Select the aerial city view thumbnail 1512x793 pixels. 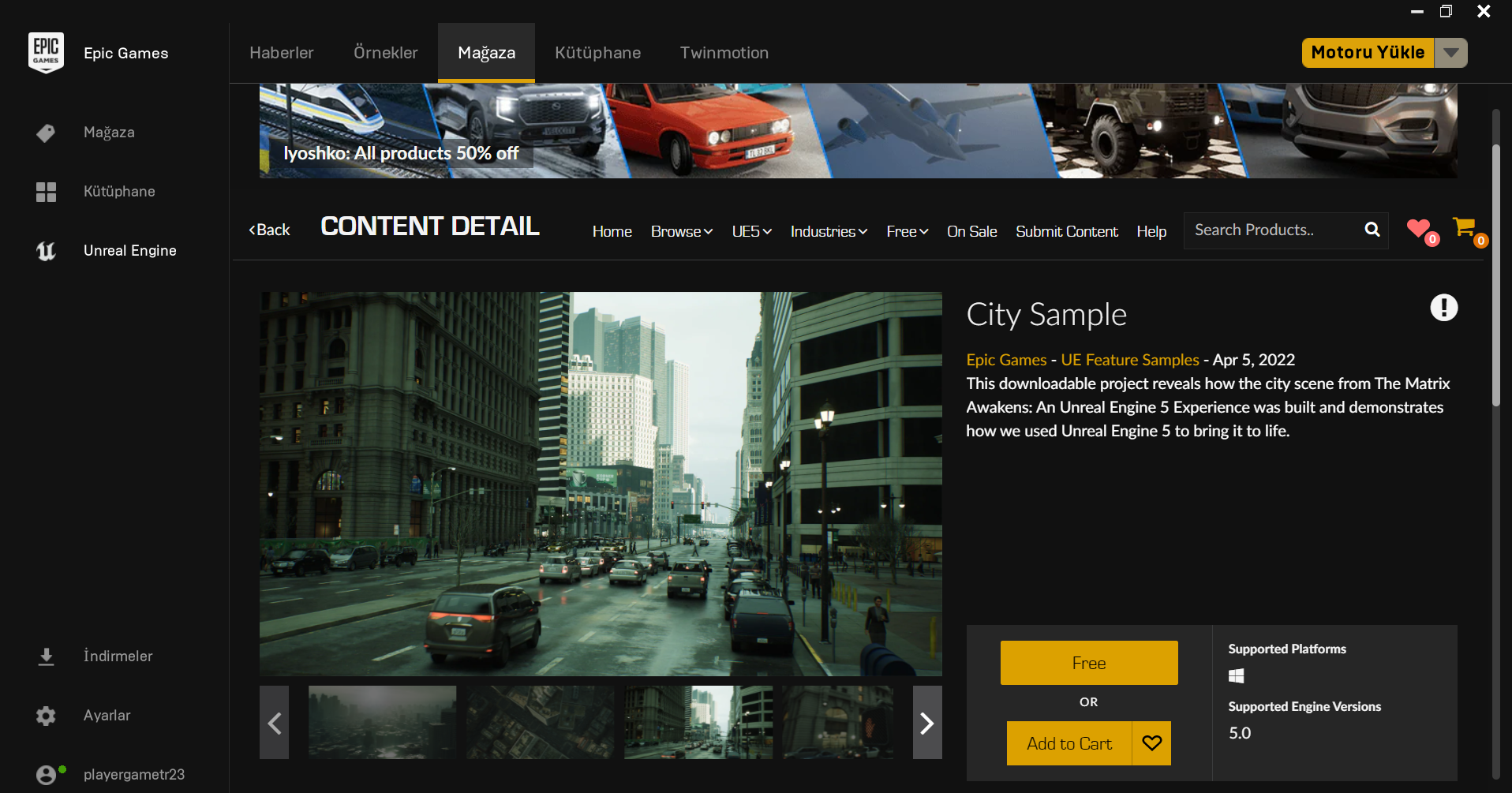pos(541,722)
